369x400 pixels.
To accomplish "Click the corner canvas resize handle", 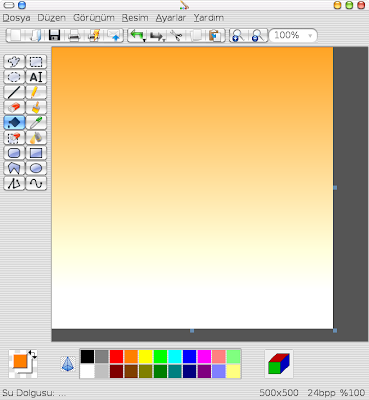I will tap(335, 331).
